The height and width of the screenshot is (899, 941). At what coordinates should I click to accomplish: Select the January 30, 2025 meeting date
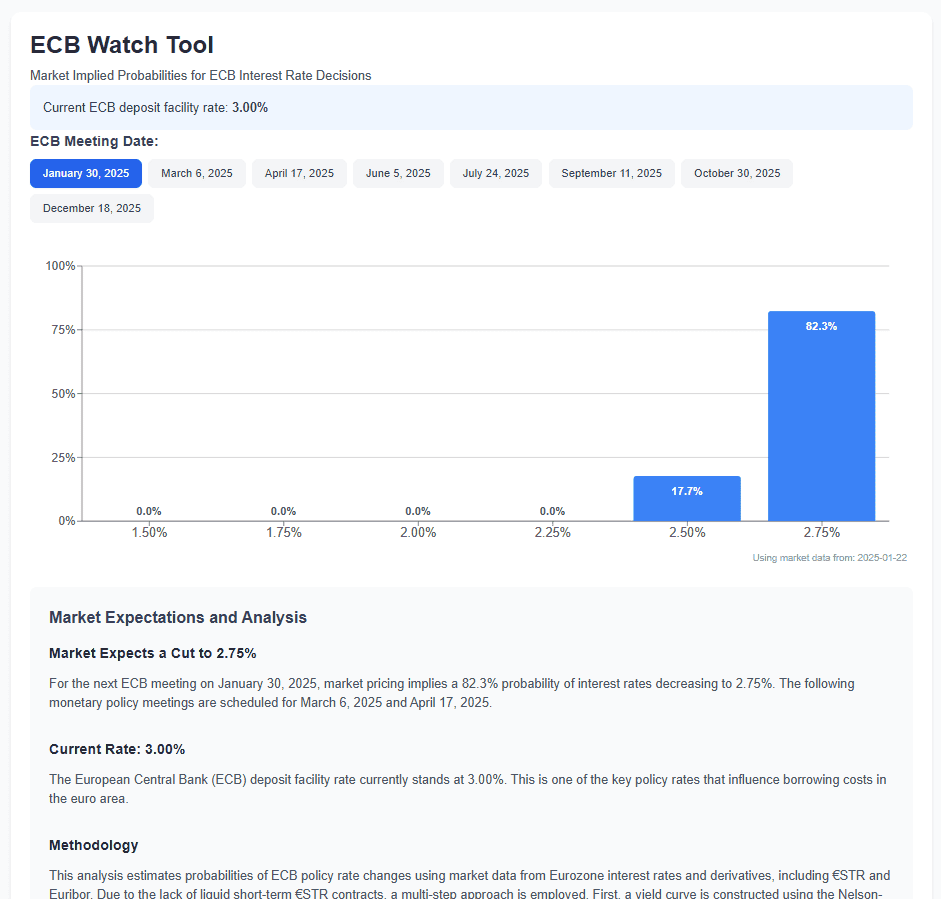86,174
